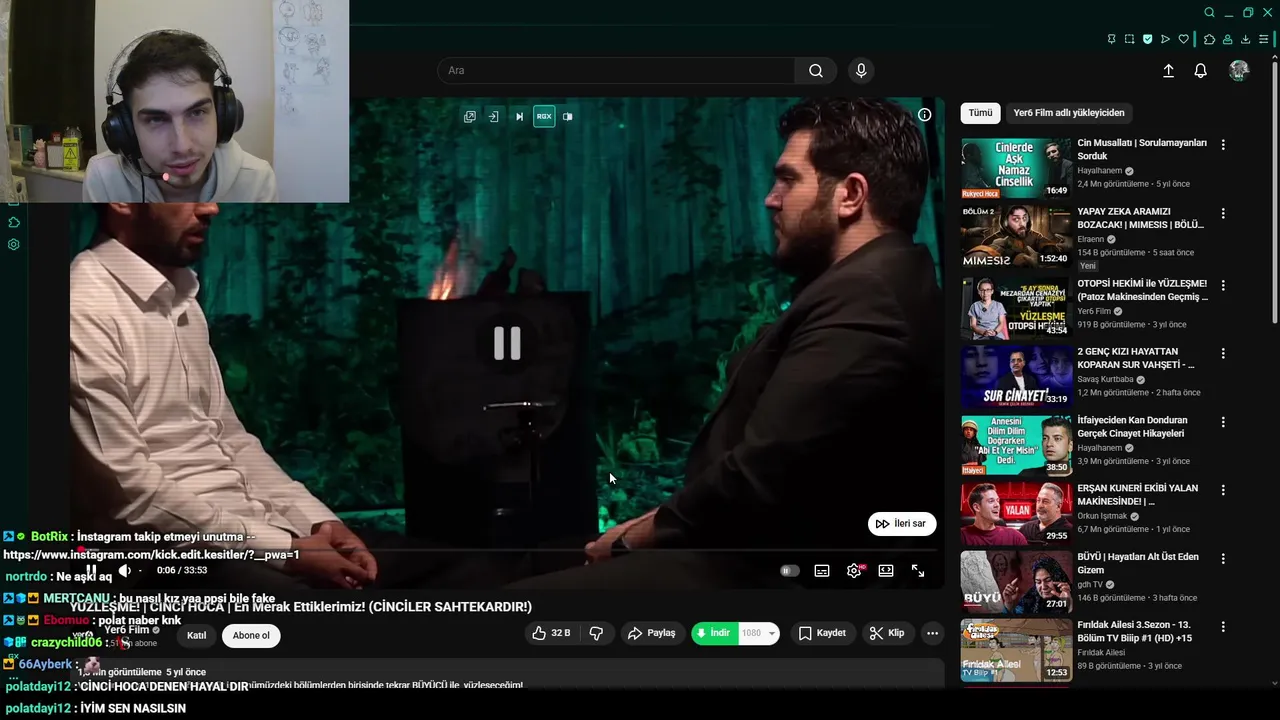Click the Katıl join button
Screen dimensions: 1280x720
coord(197,636)
